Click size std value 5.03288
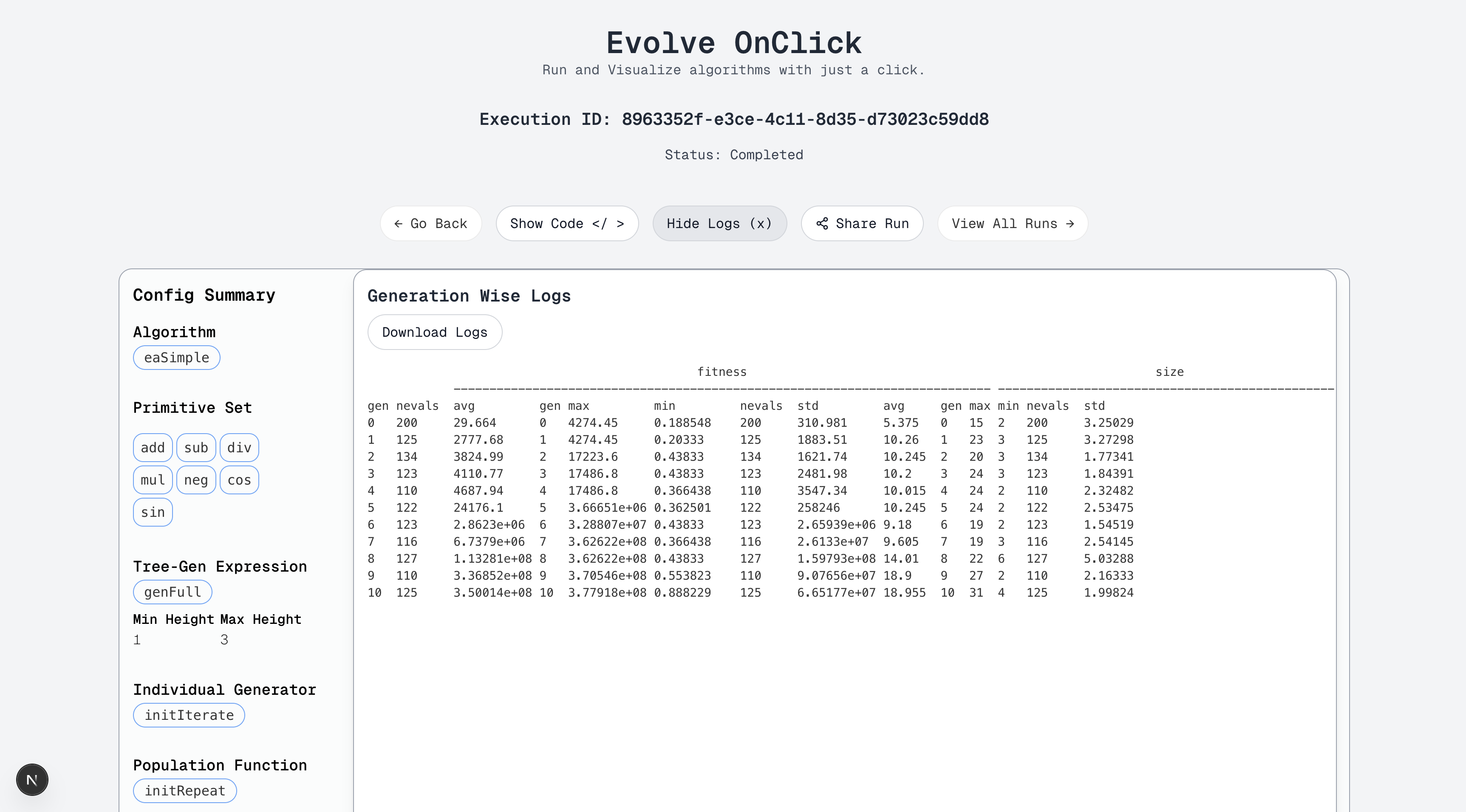The height and width of the screenshot is (812, 1466). point(1109,559)
